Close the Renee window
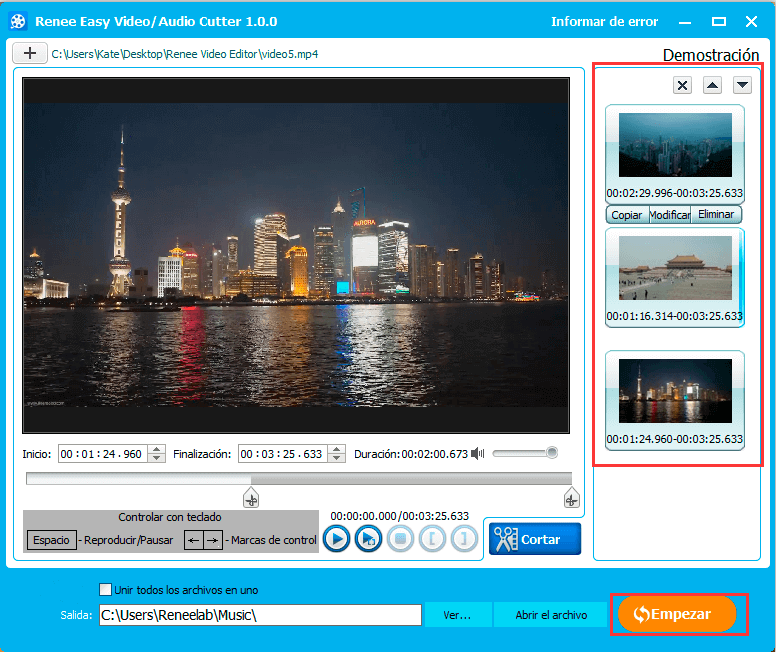 click(x=751, y=22)
